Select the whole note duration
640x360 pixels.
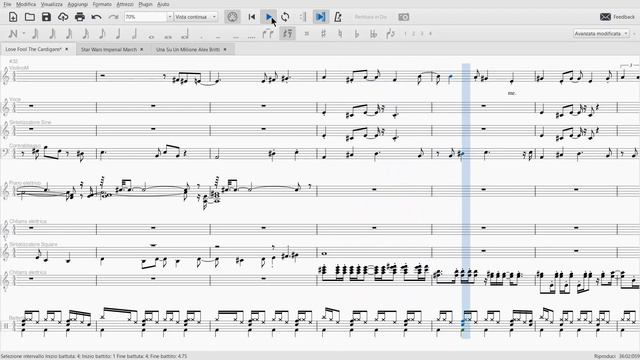click(x=151, y=36)
